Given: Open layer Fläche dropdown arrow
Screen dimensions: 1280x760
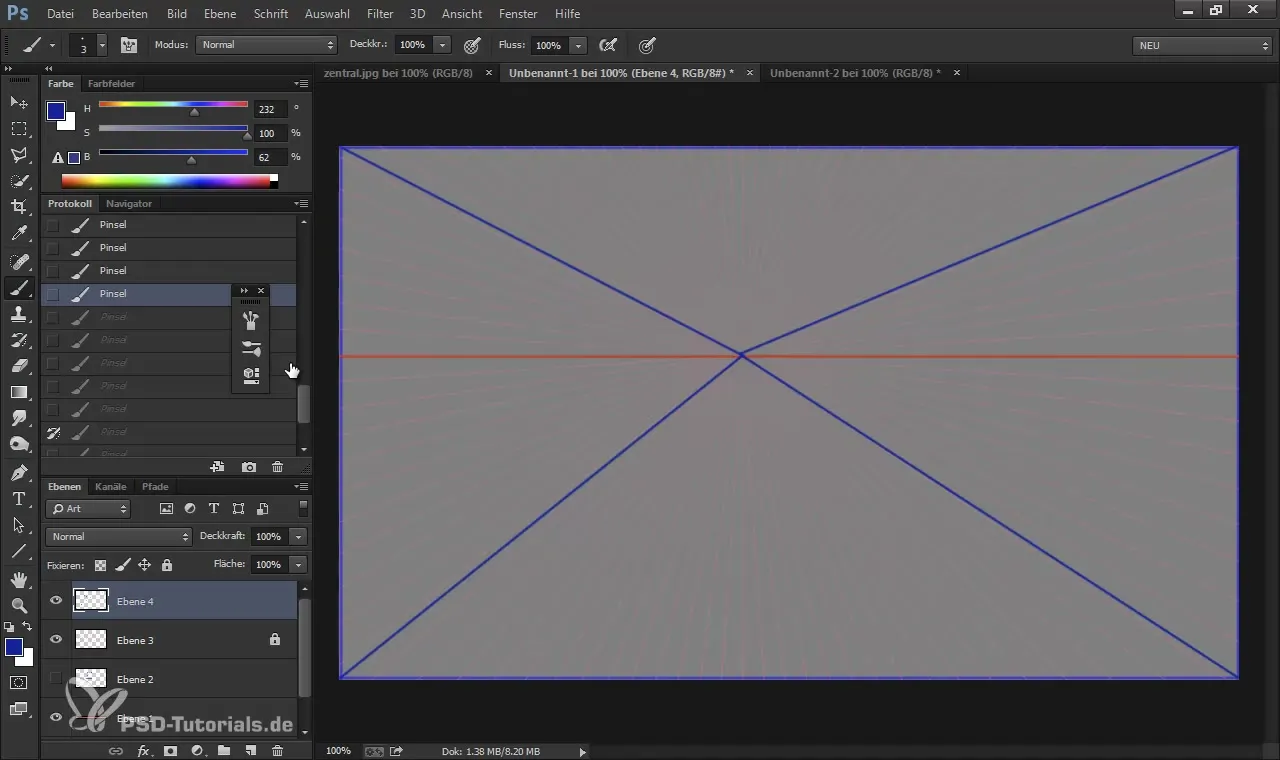Looking at the screenshot, I should (x=298, y=565).
